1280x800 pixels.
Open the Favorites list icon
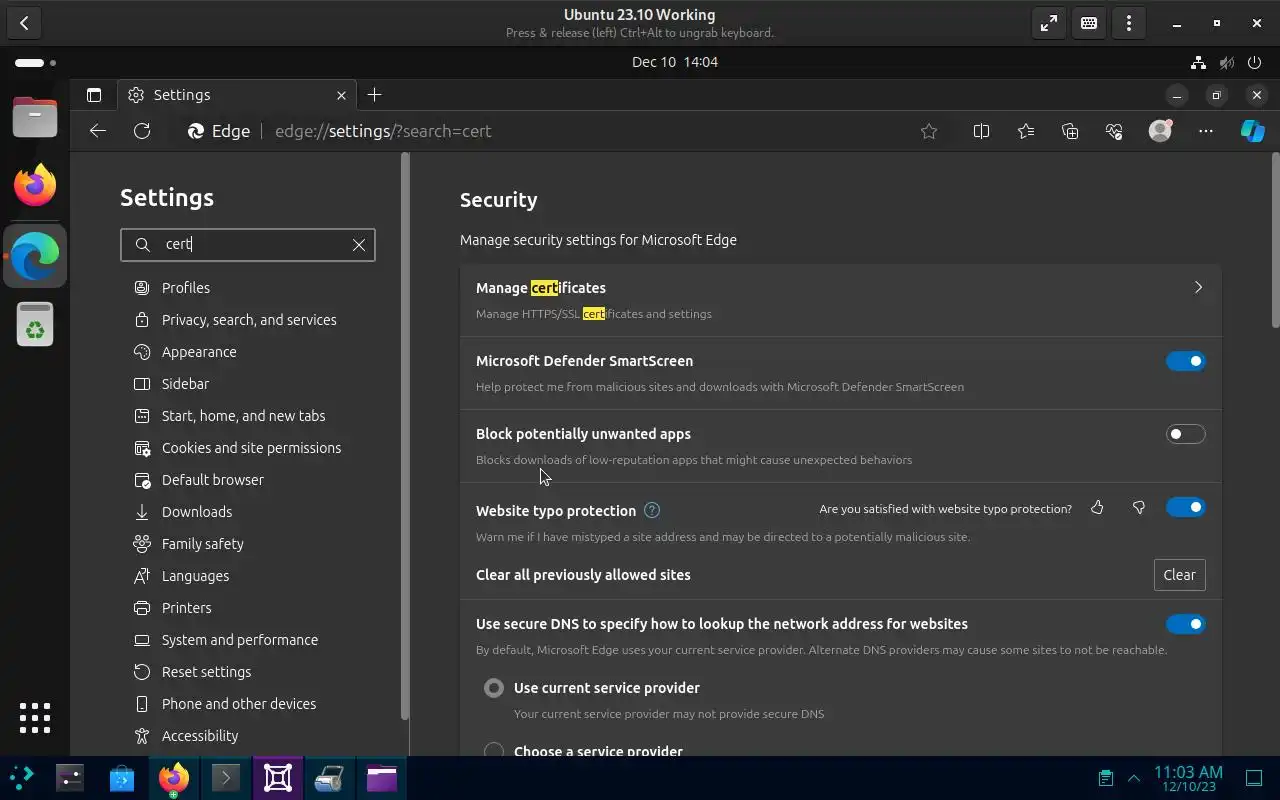coord(1026,131)
